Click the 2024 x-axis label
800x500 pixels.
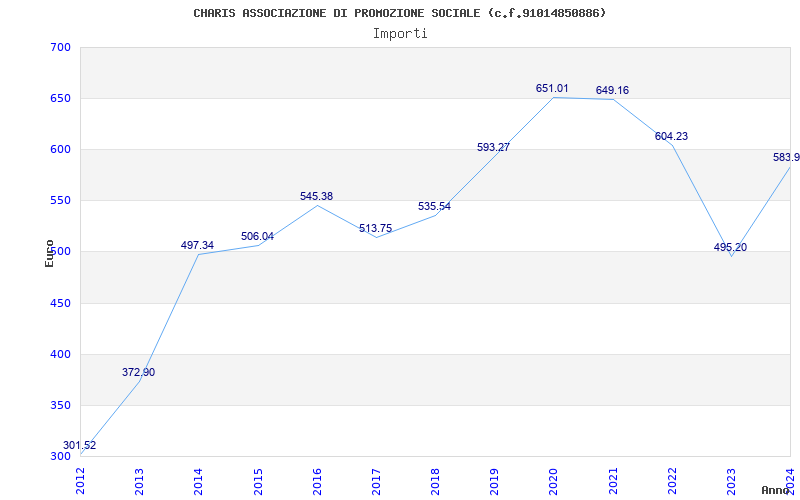pyautogui.click(x=791, y=481)
